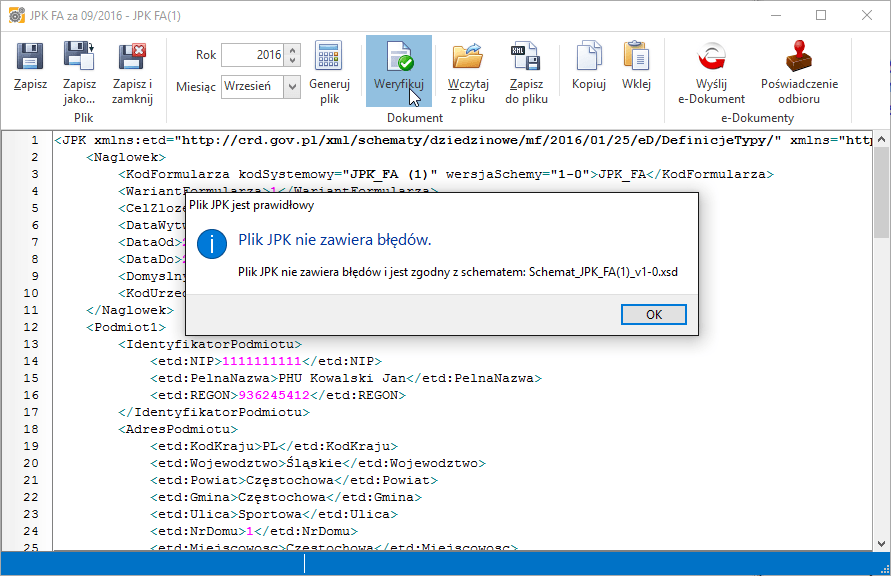Click Zapisz i zamknij icon
891x576 pixels.
point(132,58)
